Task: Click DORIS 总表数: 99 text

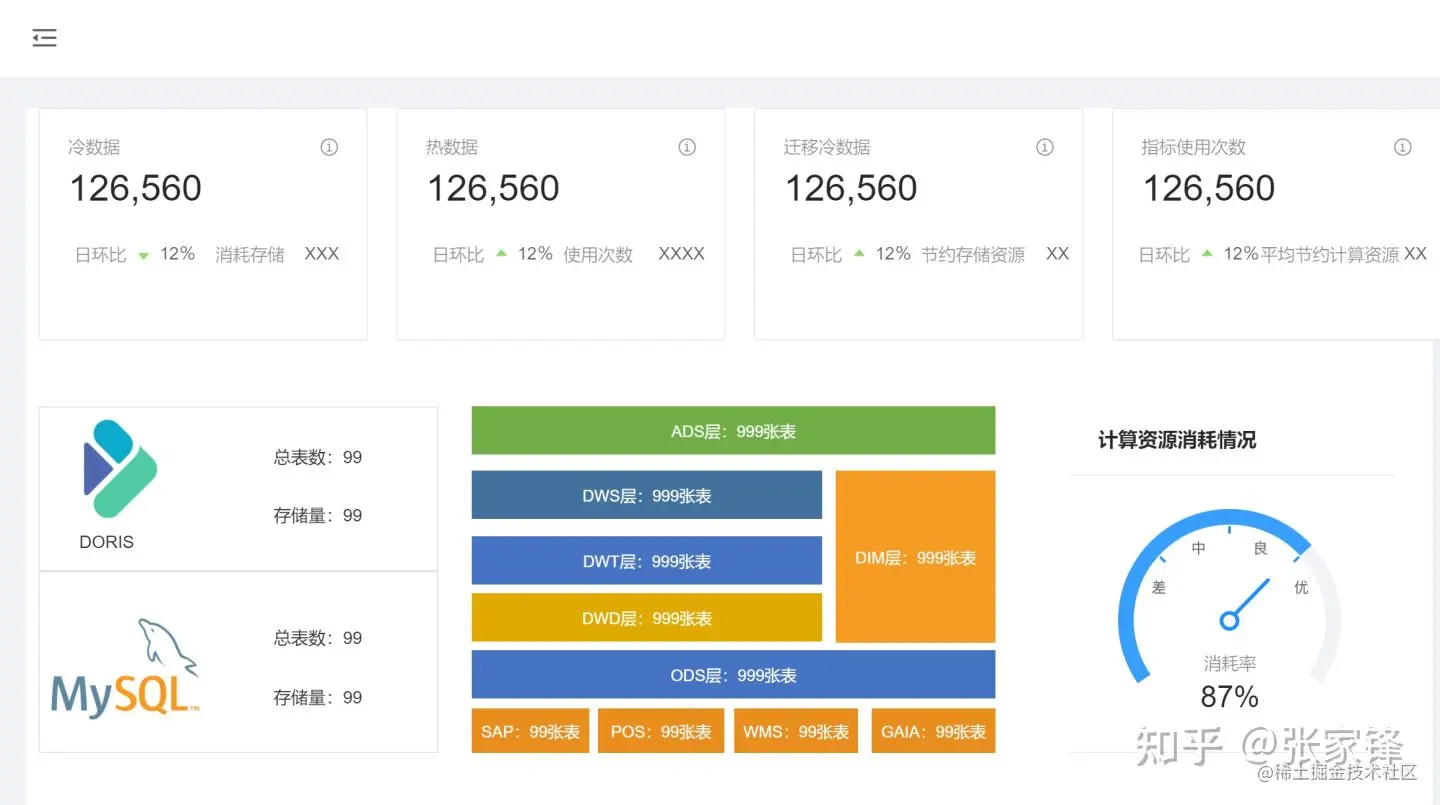Action: tap(318, 457)
